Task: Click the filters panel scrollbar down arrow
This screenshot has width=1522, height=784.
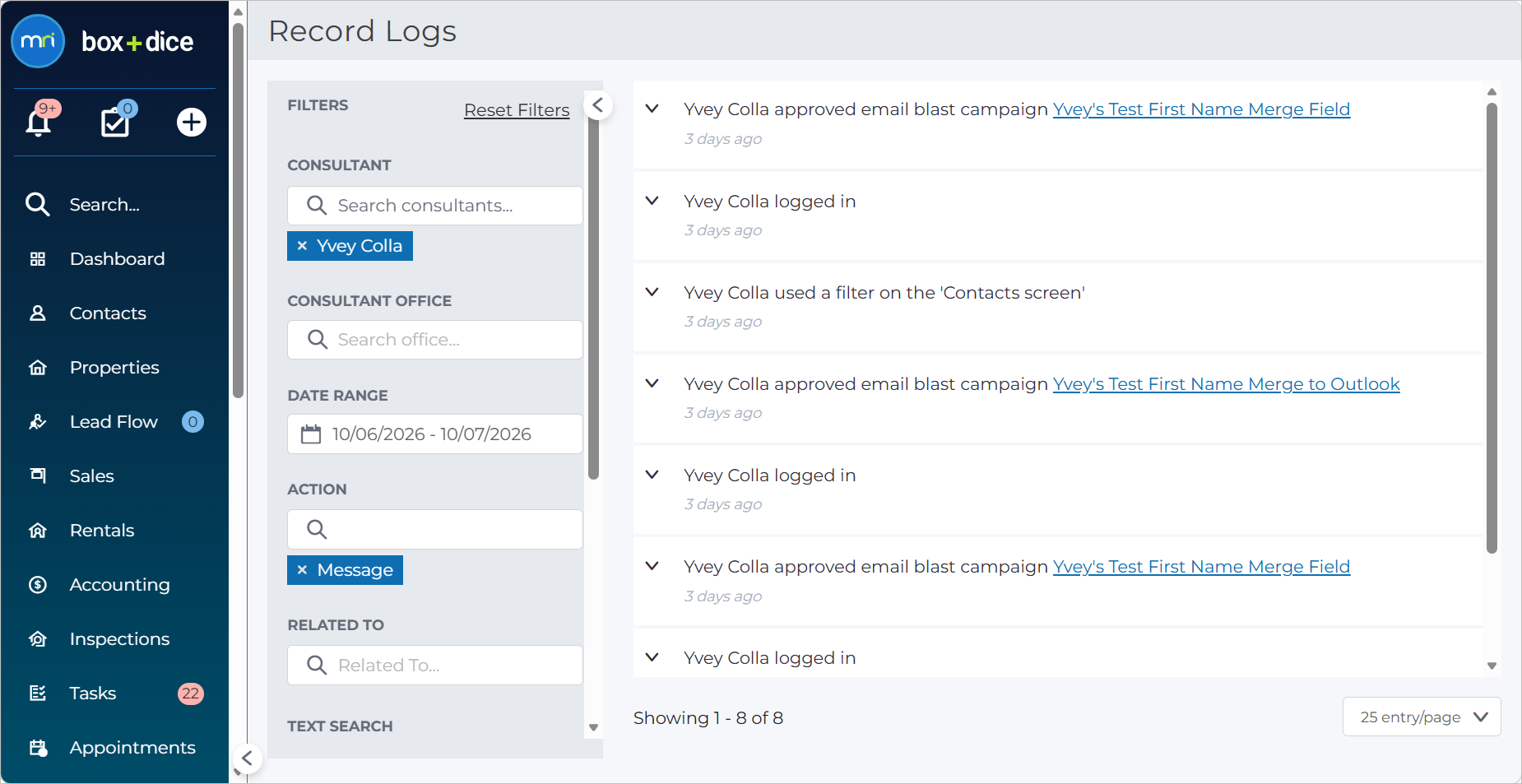Action: pos(593,728)
